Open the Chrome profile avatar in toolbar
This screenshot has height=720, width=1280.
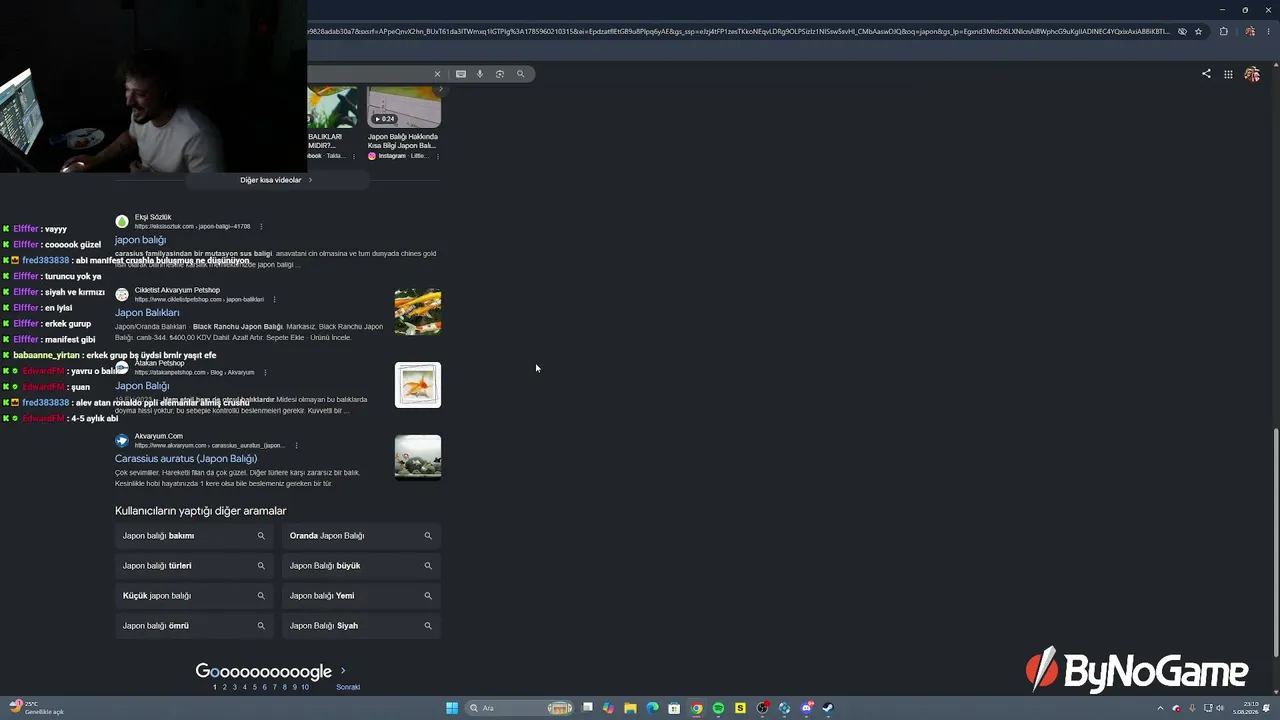pyautogui.click(x=1250, y=31)
